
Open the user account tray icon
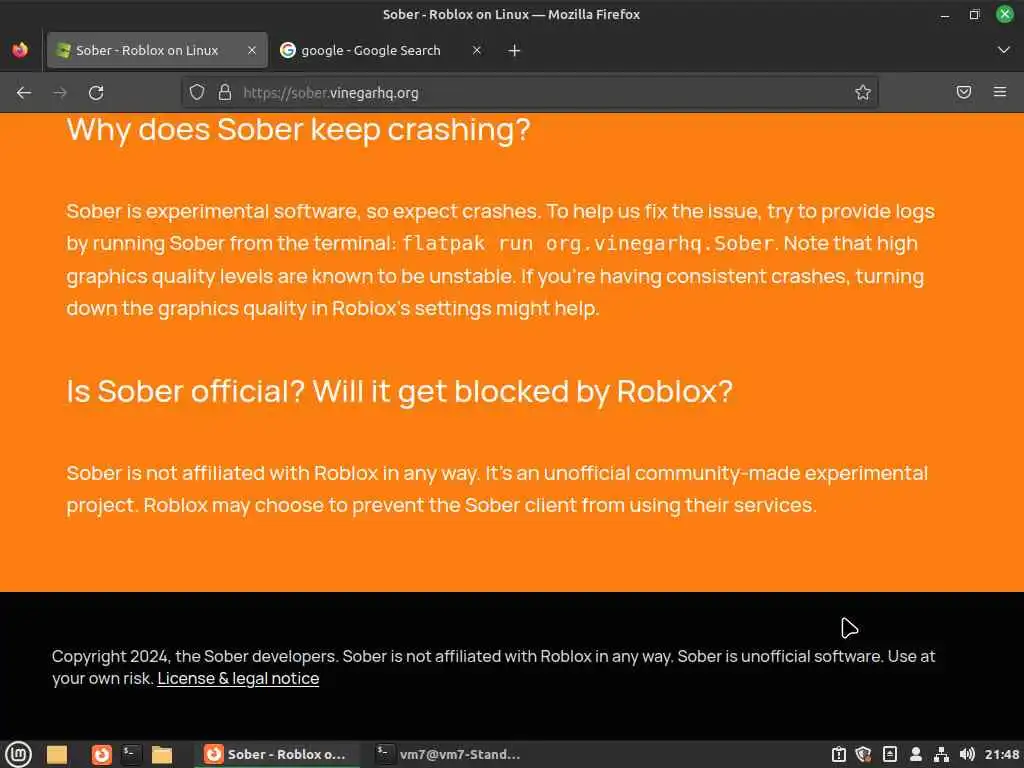916,754
